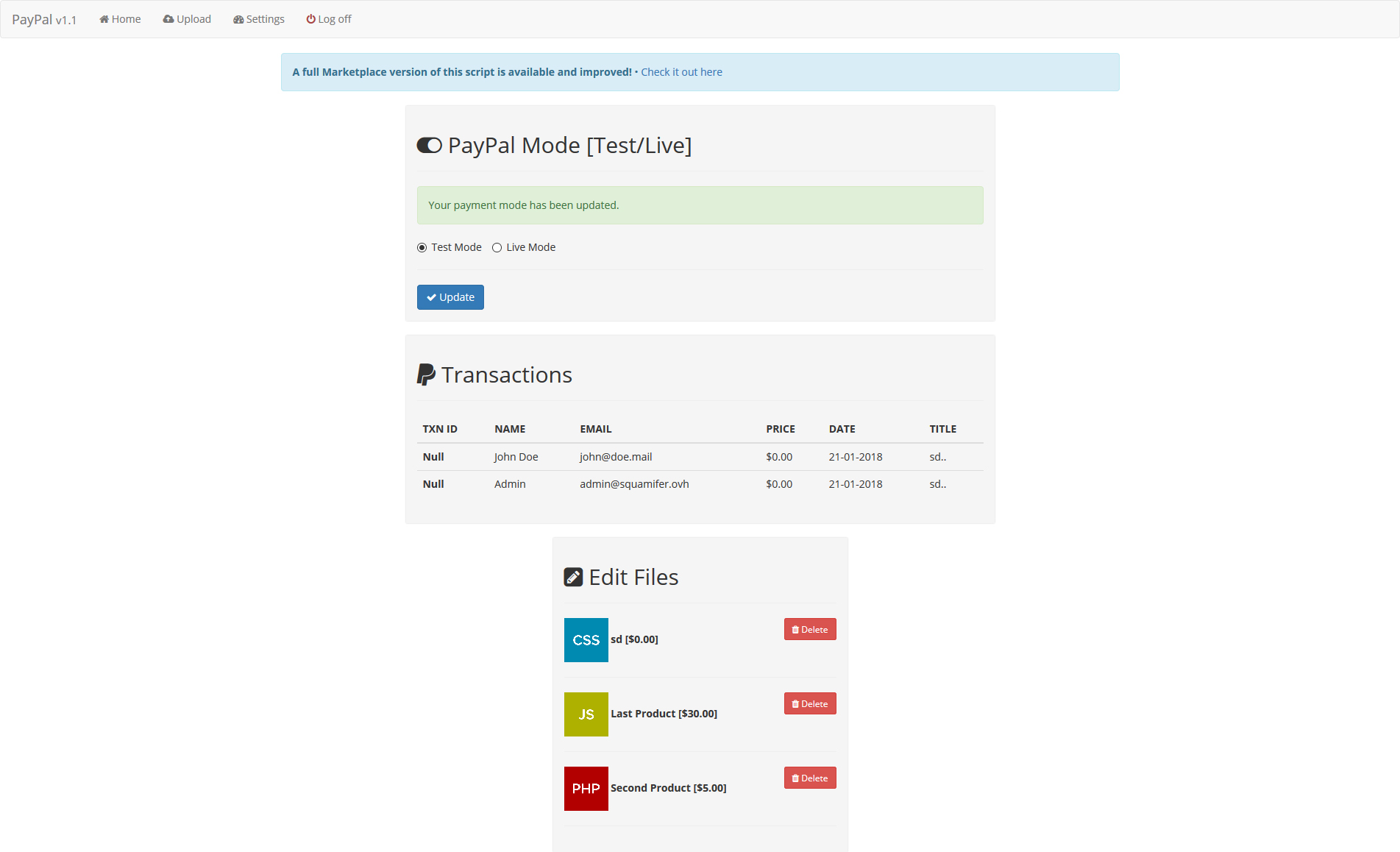This screenshot has height=852, width=1400.
Task: Click the Update button
Action: [450, 297]
